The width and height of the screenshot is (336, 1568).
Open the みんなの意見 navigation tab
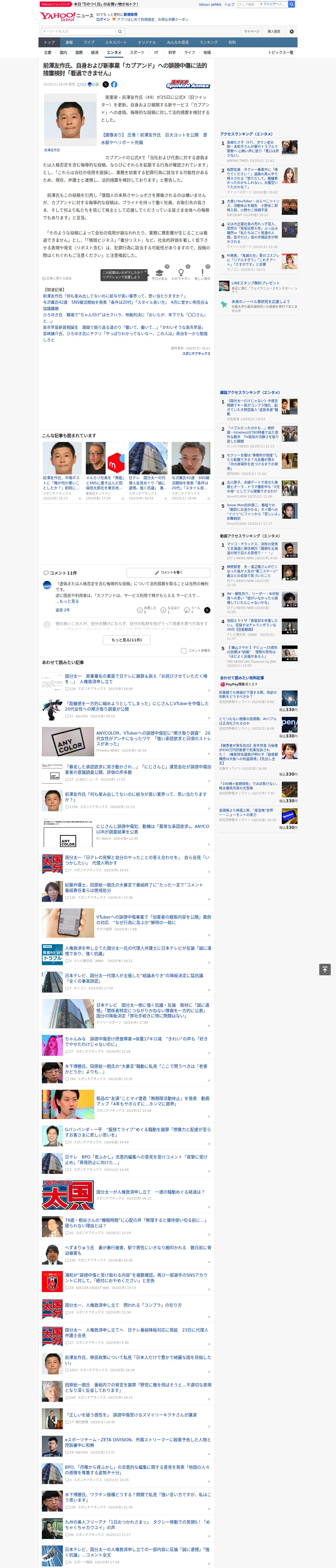(x=178, y=42)
